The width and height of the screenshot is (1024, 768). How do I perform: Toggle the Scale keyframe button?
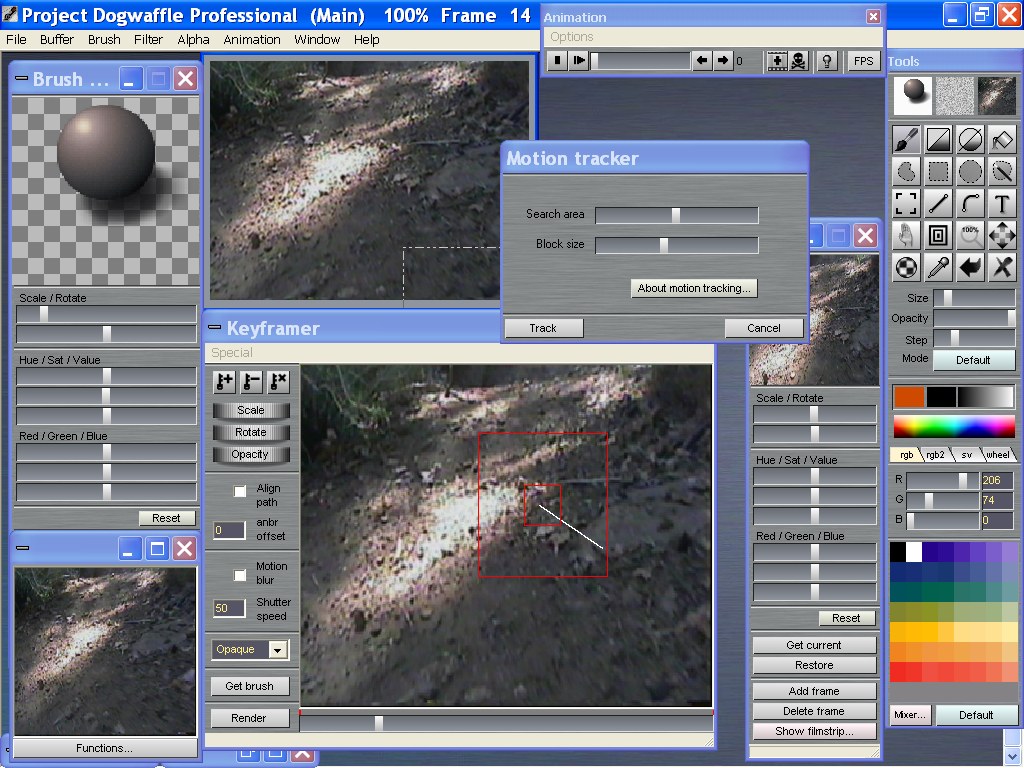[250, 410]
